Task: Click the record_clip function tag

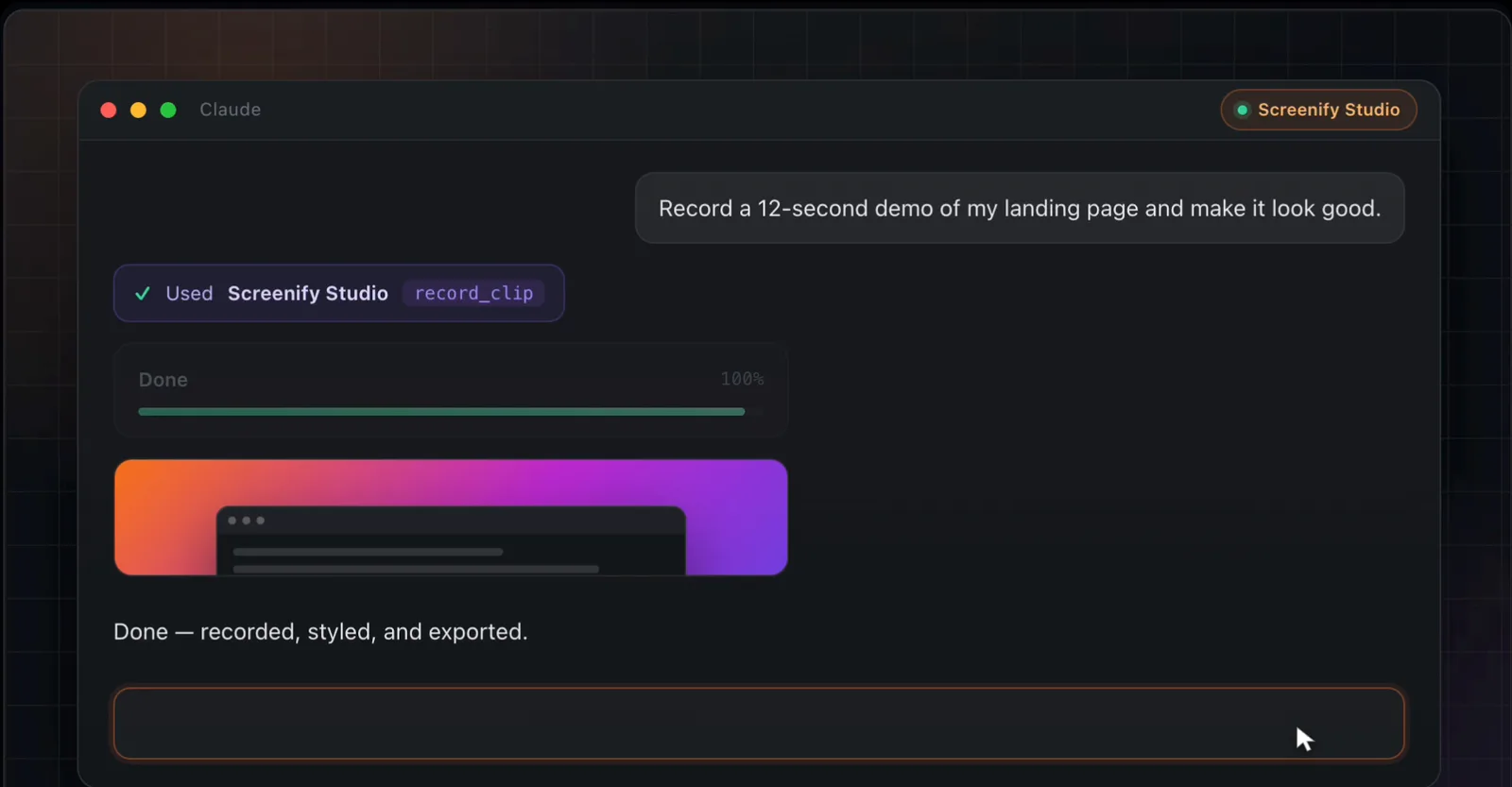Action: pos(473,293)
